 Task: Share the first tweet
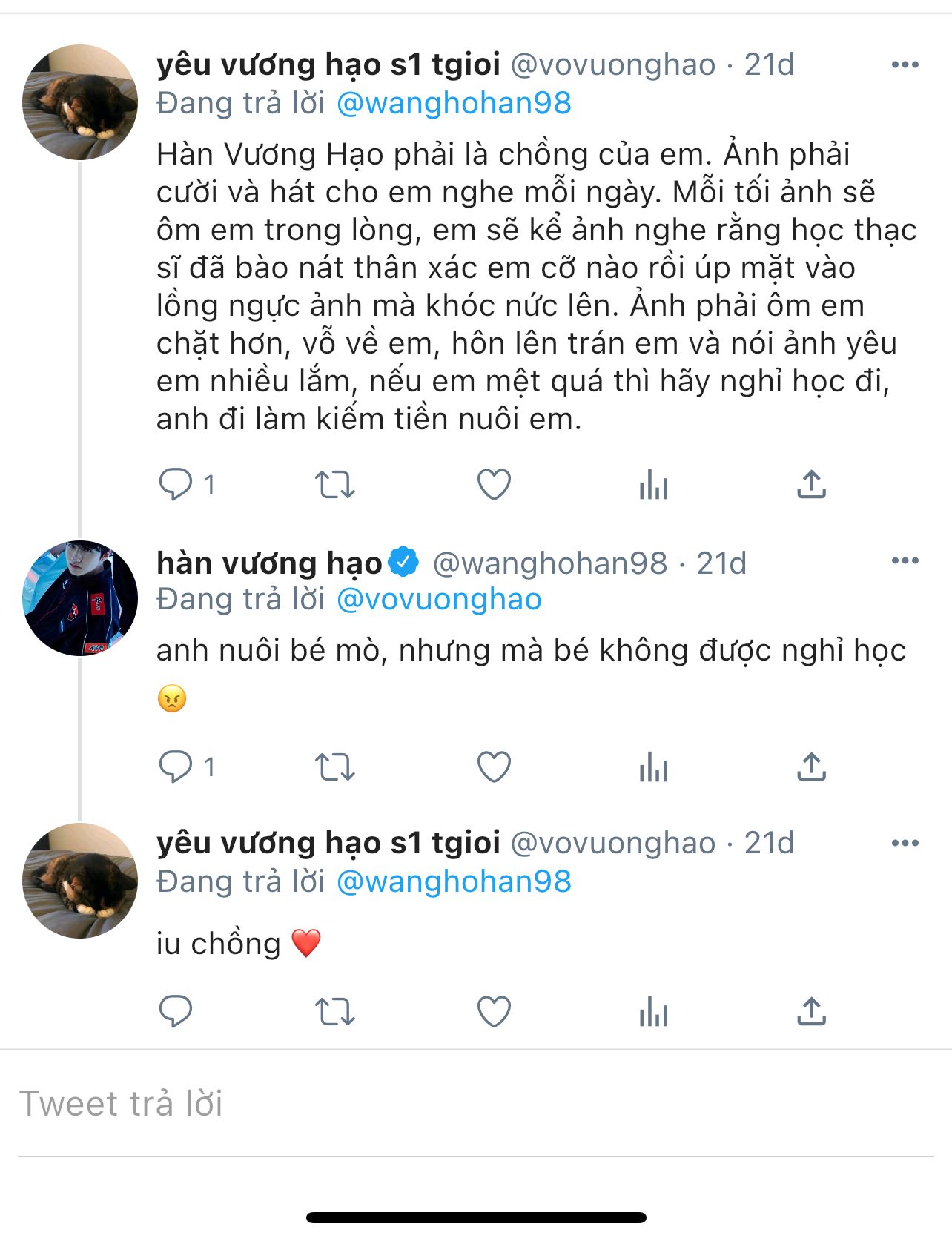[811, 485]
